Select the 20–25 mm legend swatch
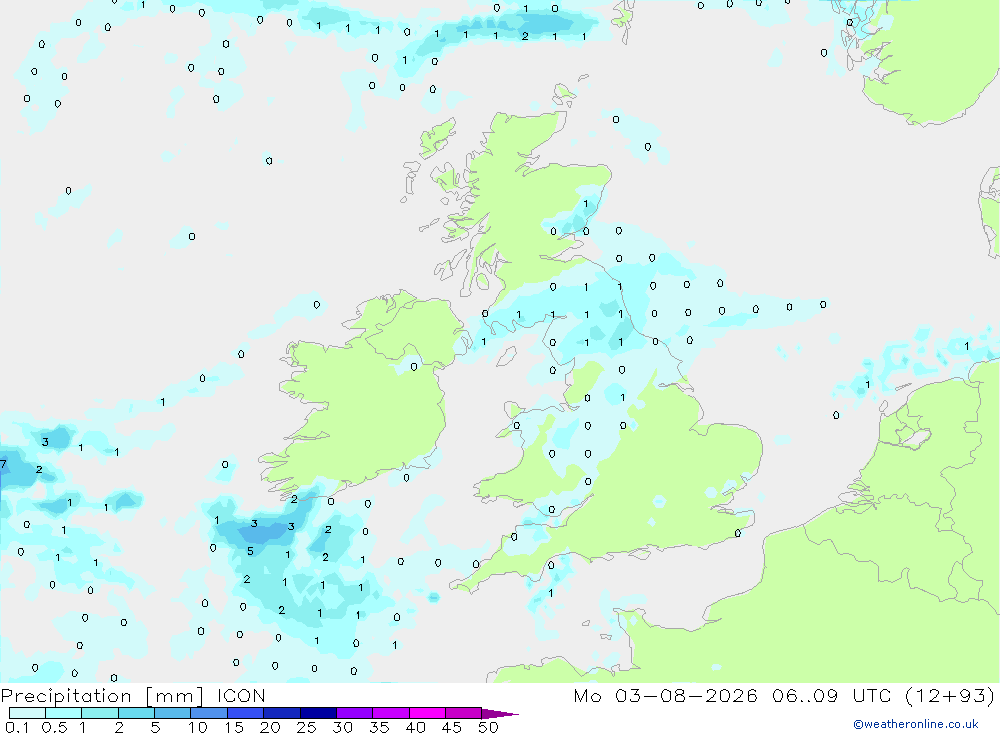The image size is (1000, 733). pyautogui.click(x=282, y=713)
